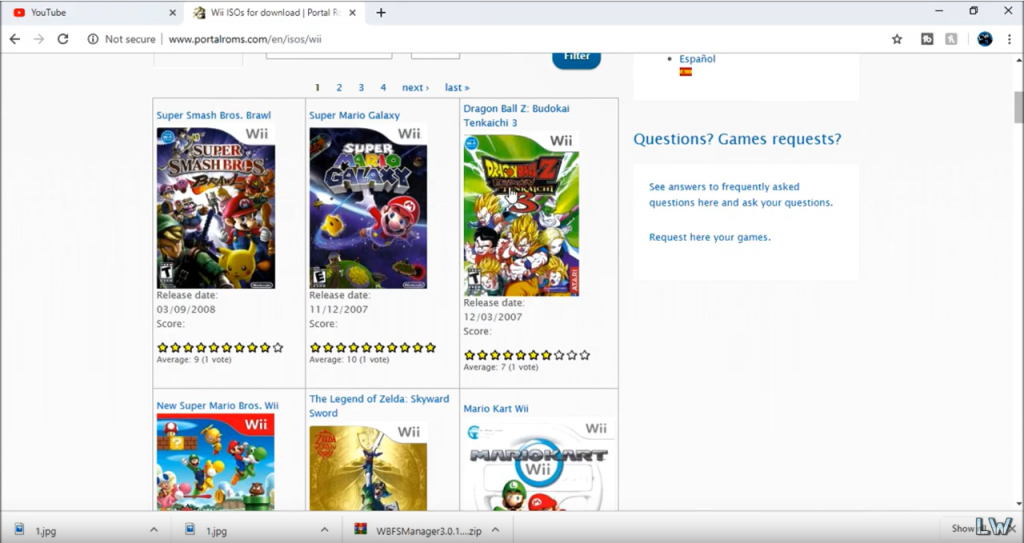This screenshot has height=543, width=1024.
Task: Go to page 2 of results
Action: pyautogui.click(x=339, y=88)
